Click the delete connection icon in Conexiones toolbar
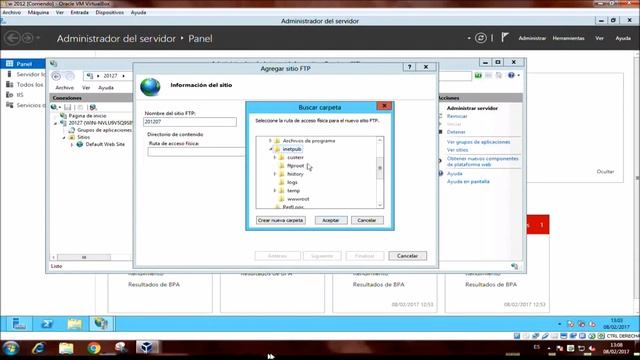 click(x=93, y=107)
